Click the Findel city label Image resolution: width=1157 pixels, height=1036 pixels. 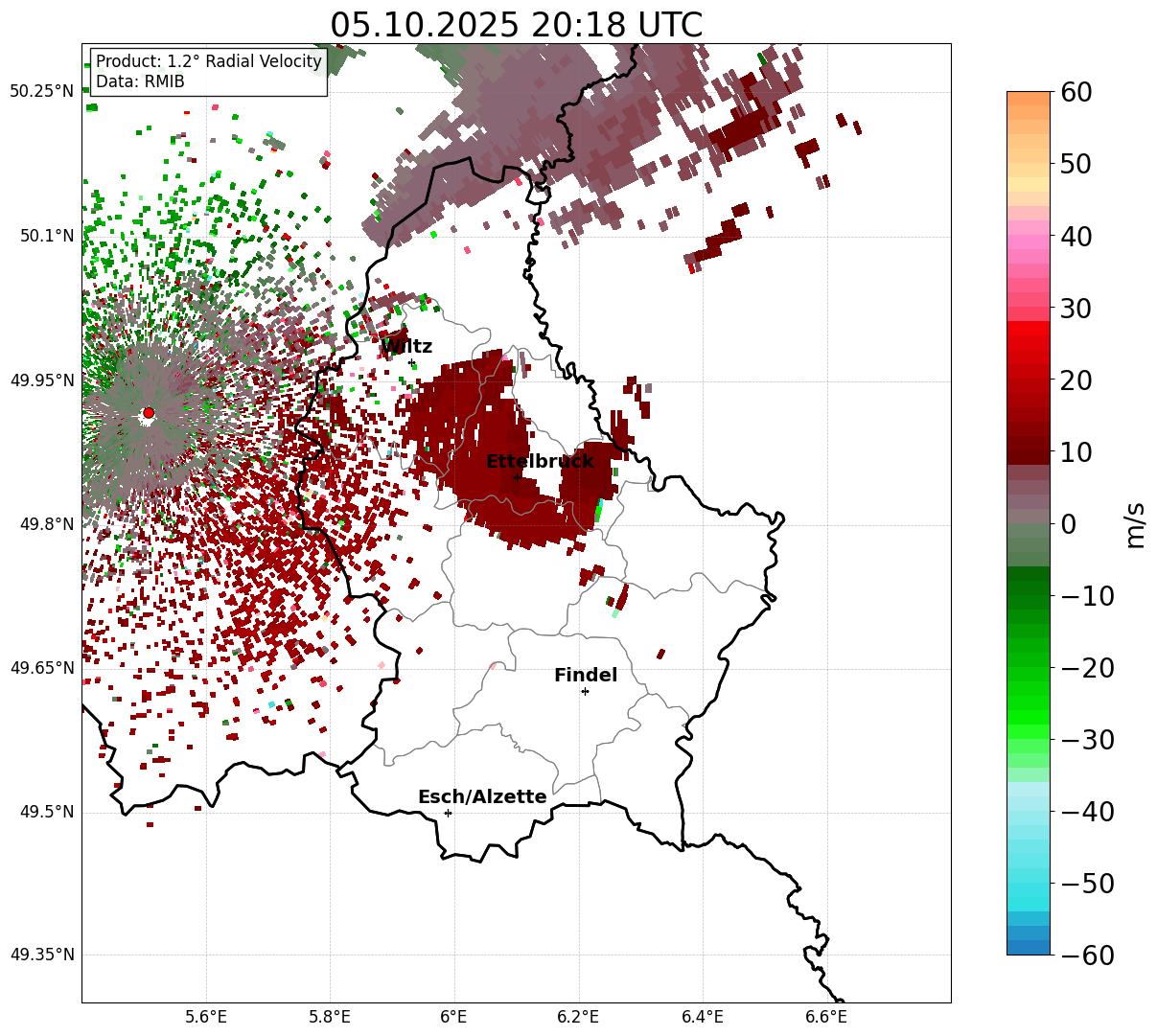click(586, 675)
